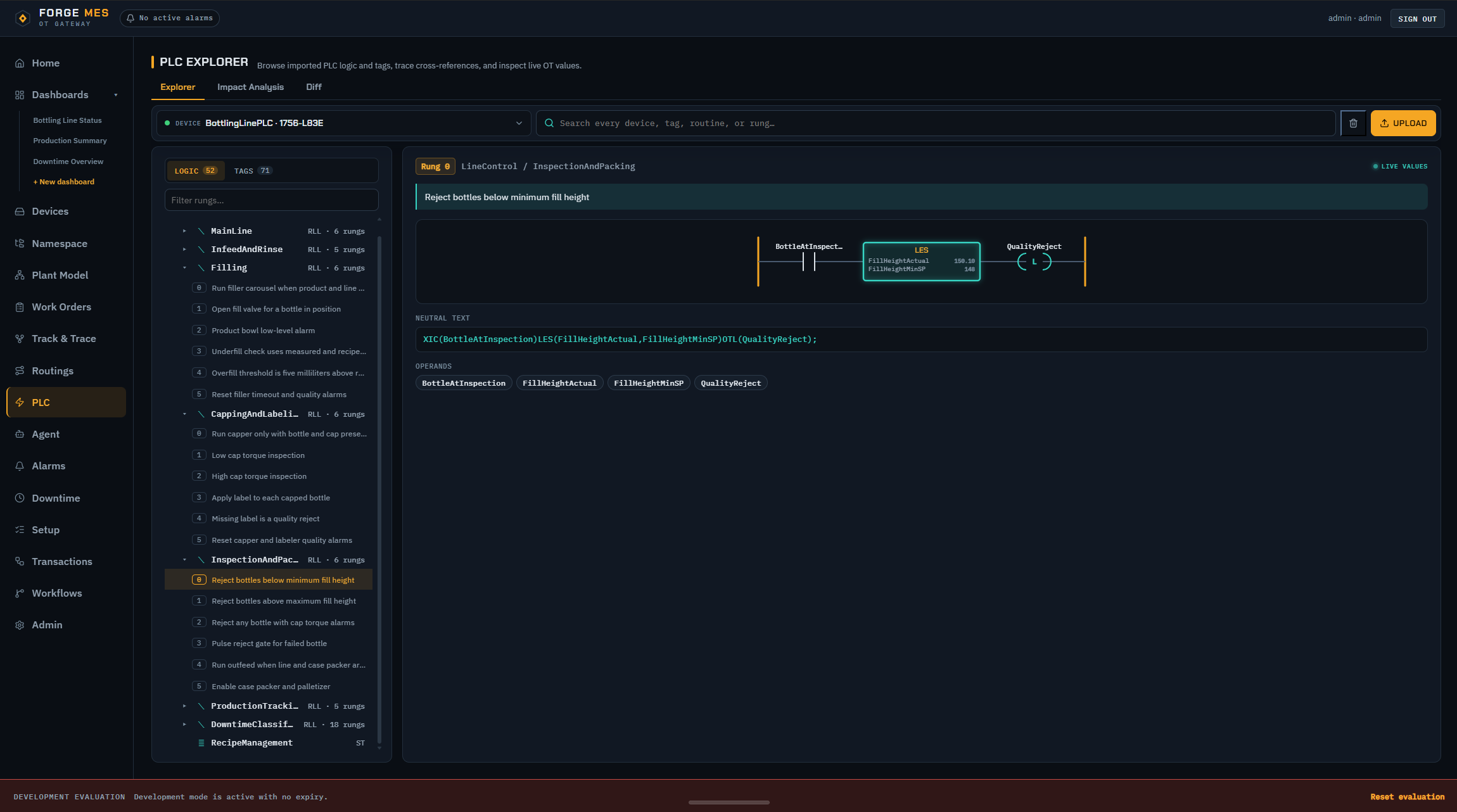This screenshot has height=812, width=1457.
Task: Open the Dashboards icon in sidebar
Action: [x=20, y=95]
